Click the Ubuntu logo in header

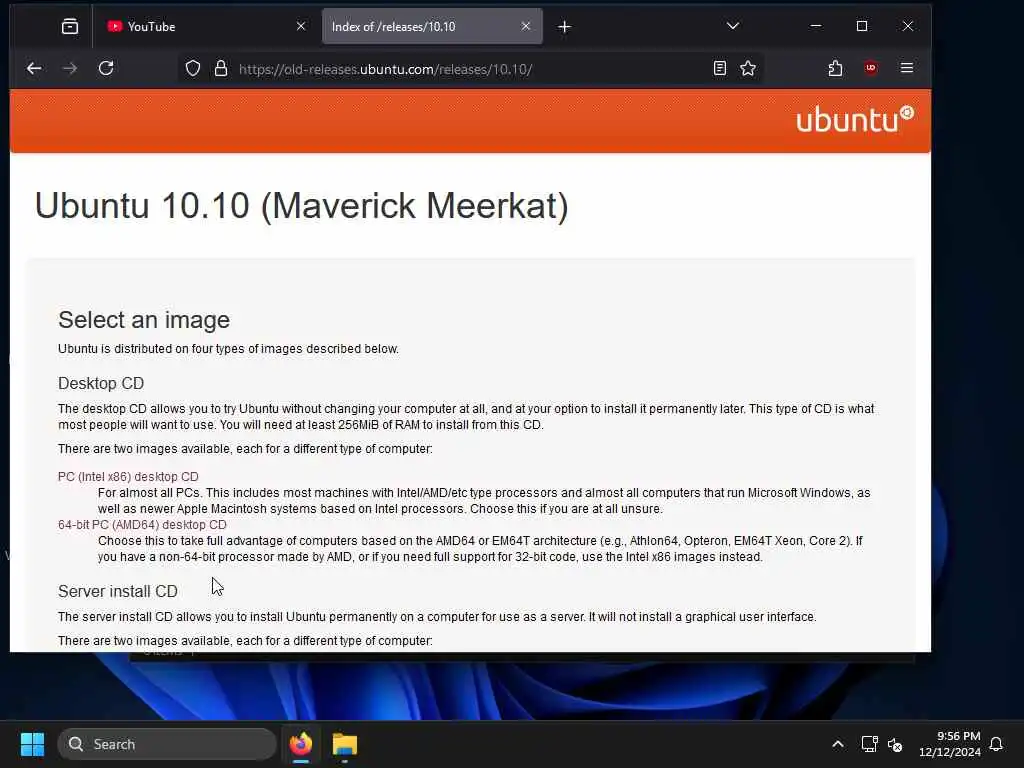(x=855, y=120)
